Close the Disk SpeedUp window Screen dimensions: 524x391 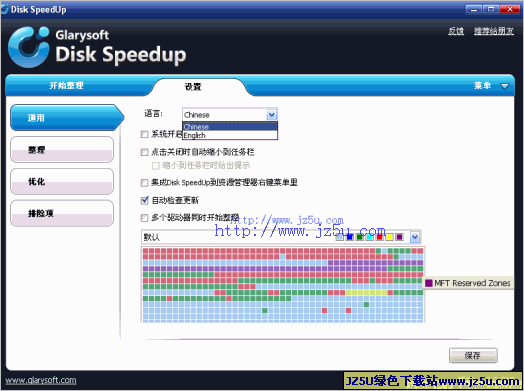tap(510, 9)
